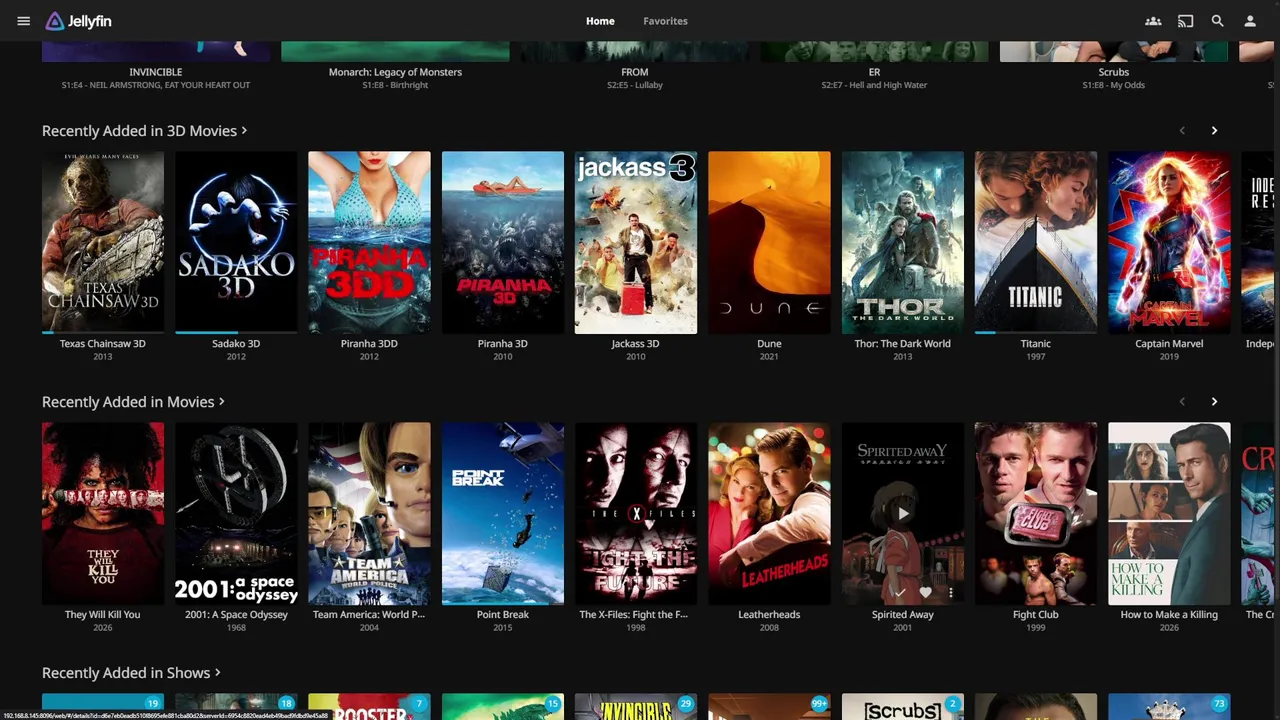Switch to the Home tab

[x=600, y=21]
